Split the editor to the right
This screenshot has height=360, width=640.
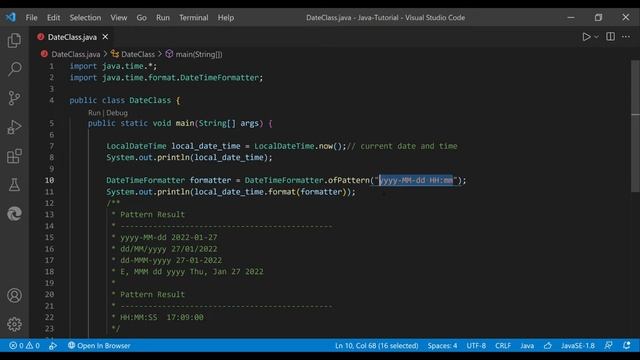(x=610, y=37)
